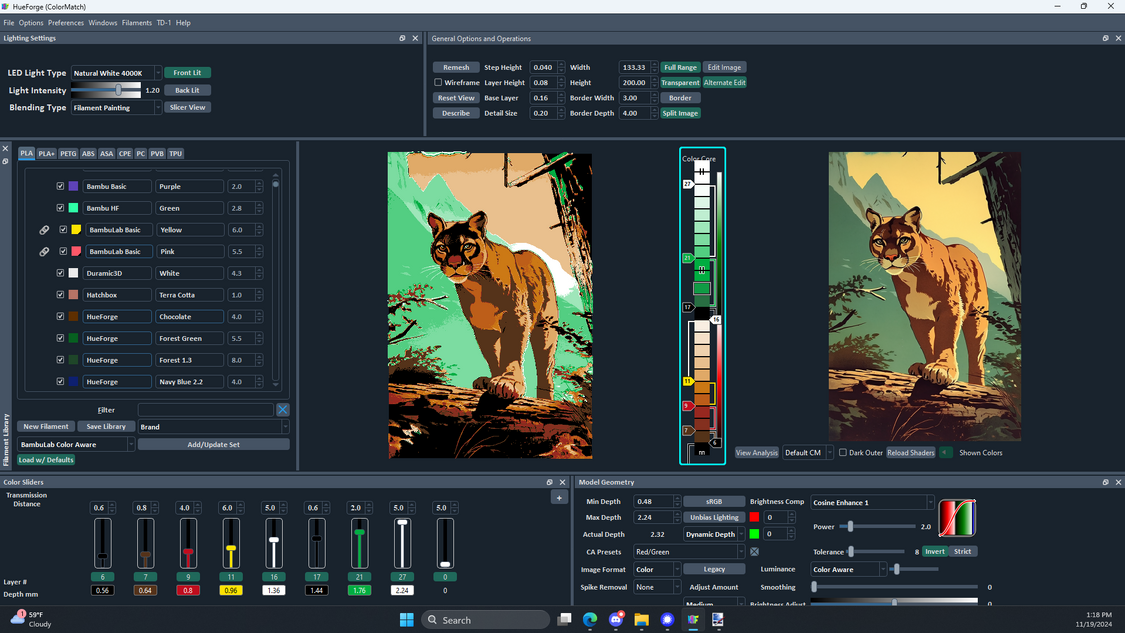Open the LED Light Type dropdown
This screenshot has width=1125, height=633.
116,73
